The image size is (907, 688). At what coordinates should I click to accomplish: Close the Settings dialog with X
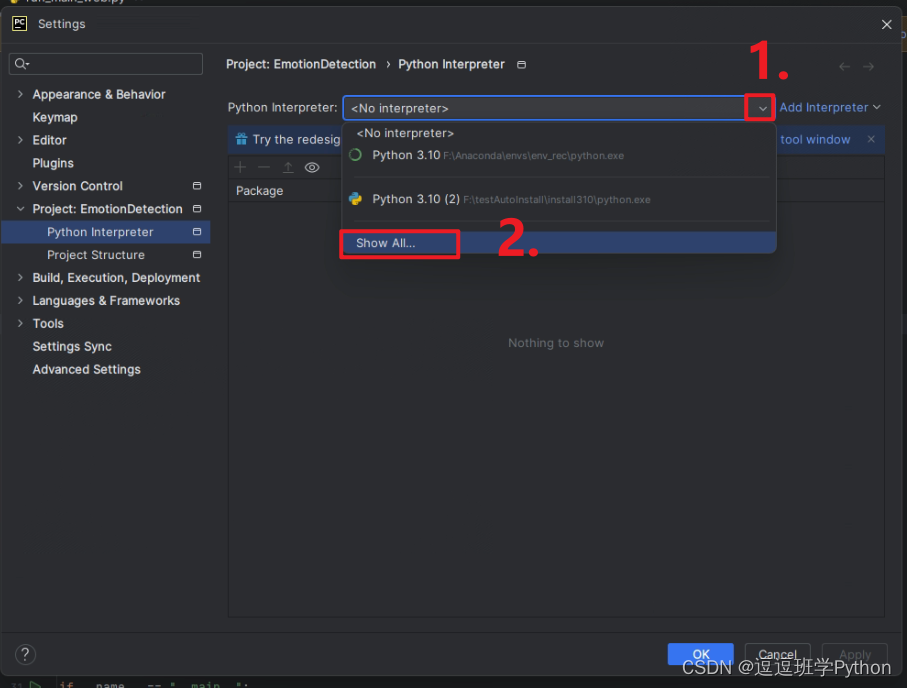coord(886,24)
